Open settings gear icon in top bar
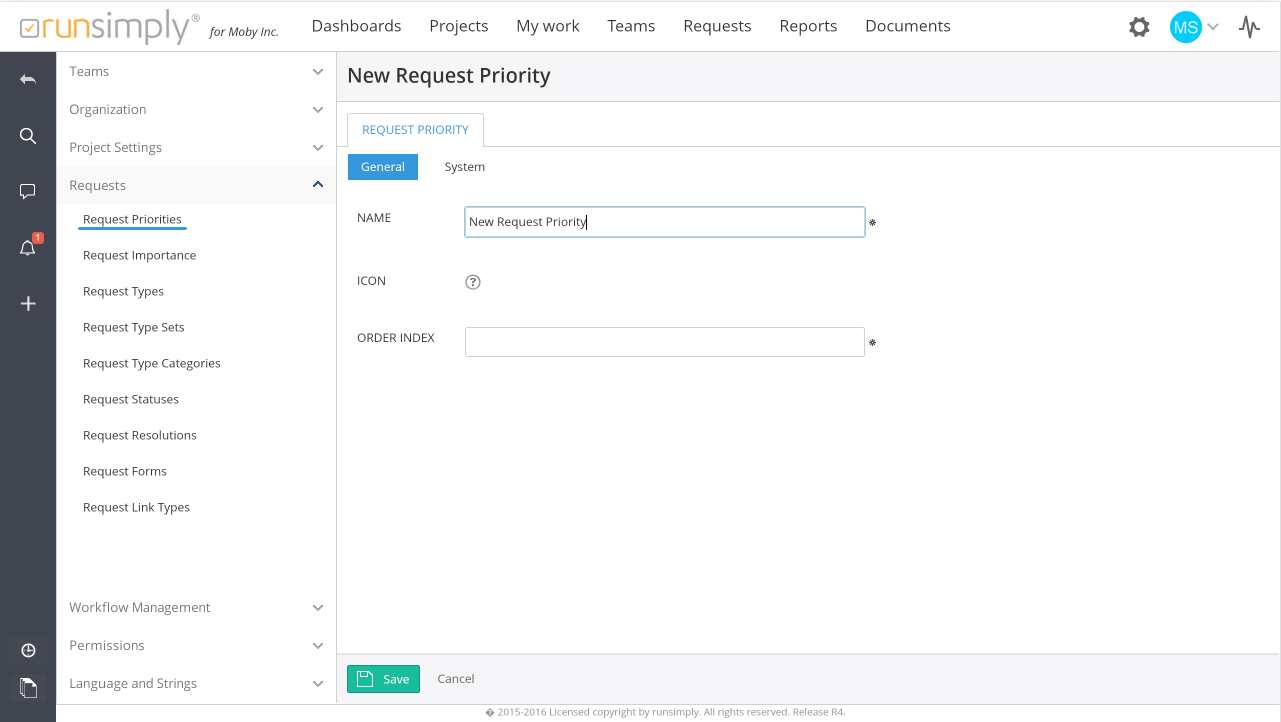Image resolution: width=1281 pixels, height=722 pixels. coord(1139,27)
